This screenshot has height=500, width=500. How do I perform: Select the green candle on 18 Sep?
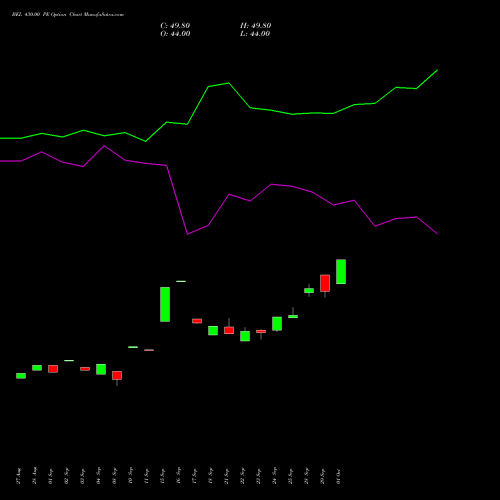click(x=213, y=331)
